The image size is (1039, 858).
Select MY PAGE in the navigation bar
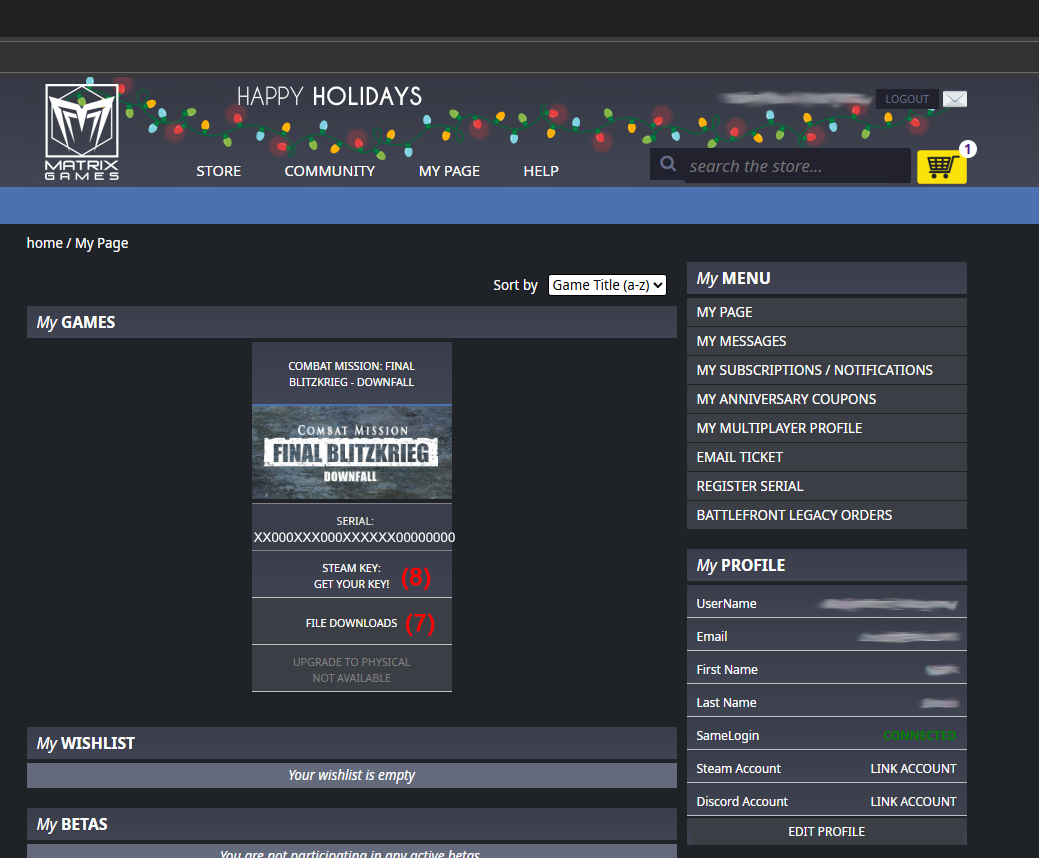click(449, 171)
